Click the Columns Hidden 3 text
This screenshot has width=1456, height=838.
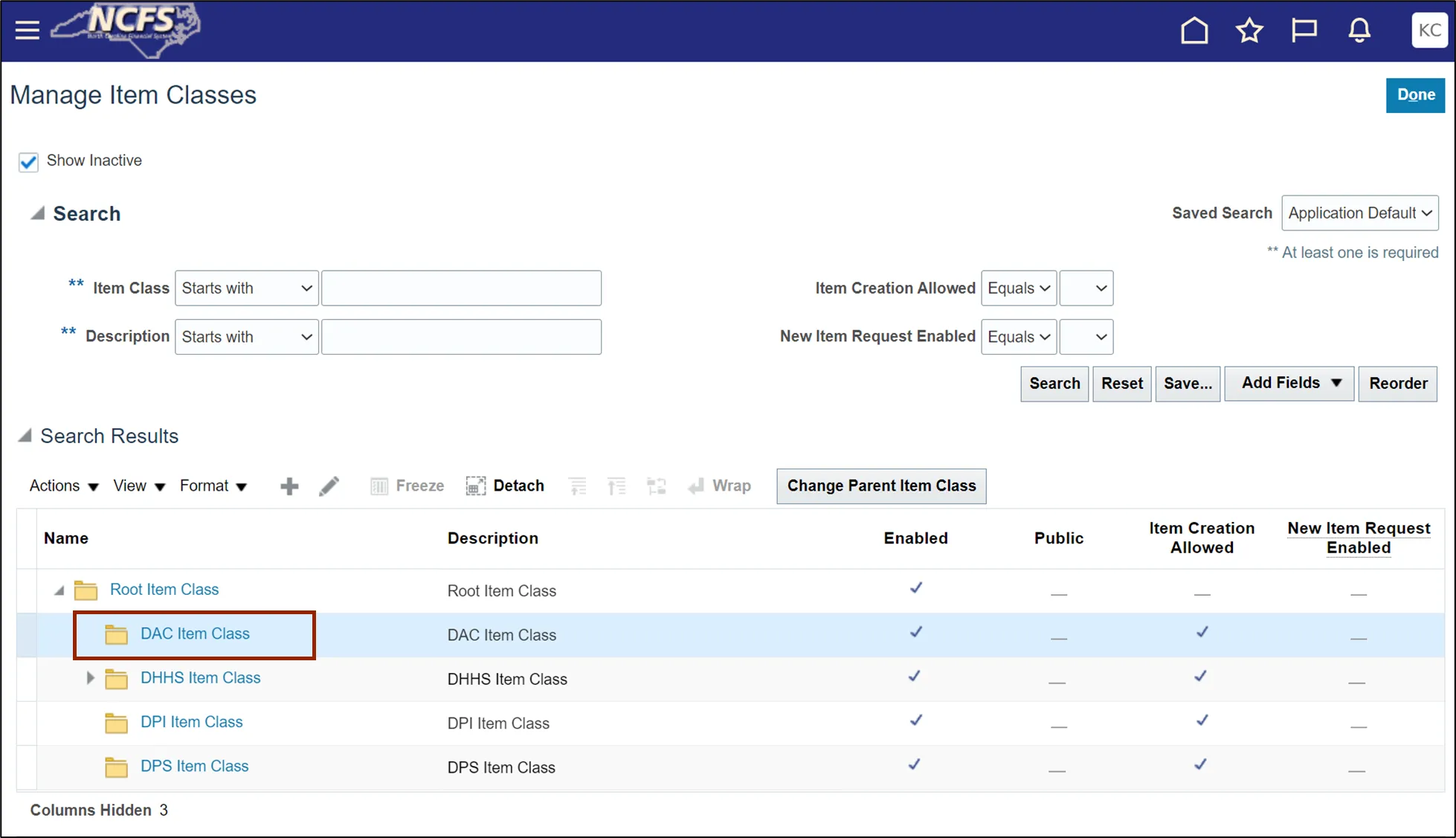tap(99, 810)
